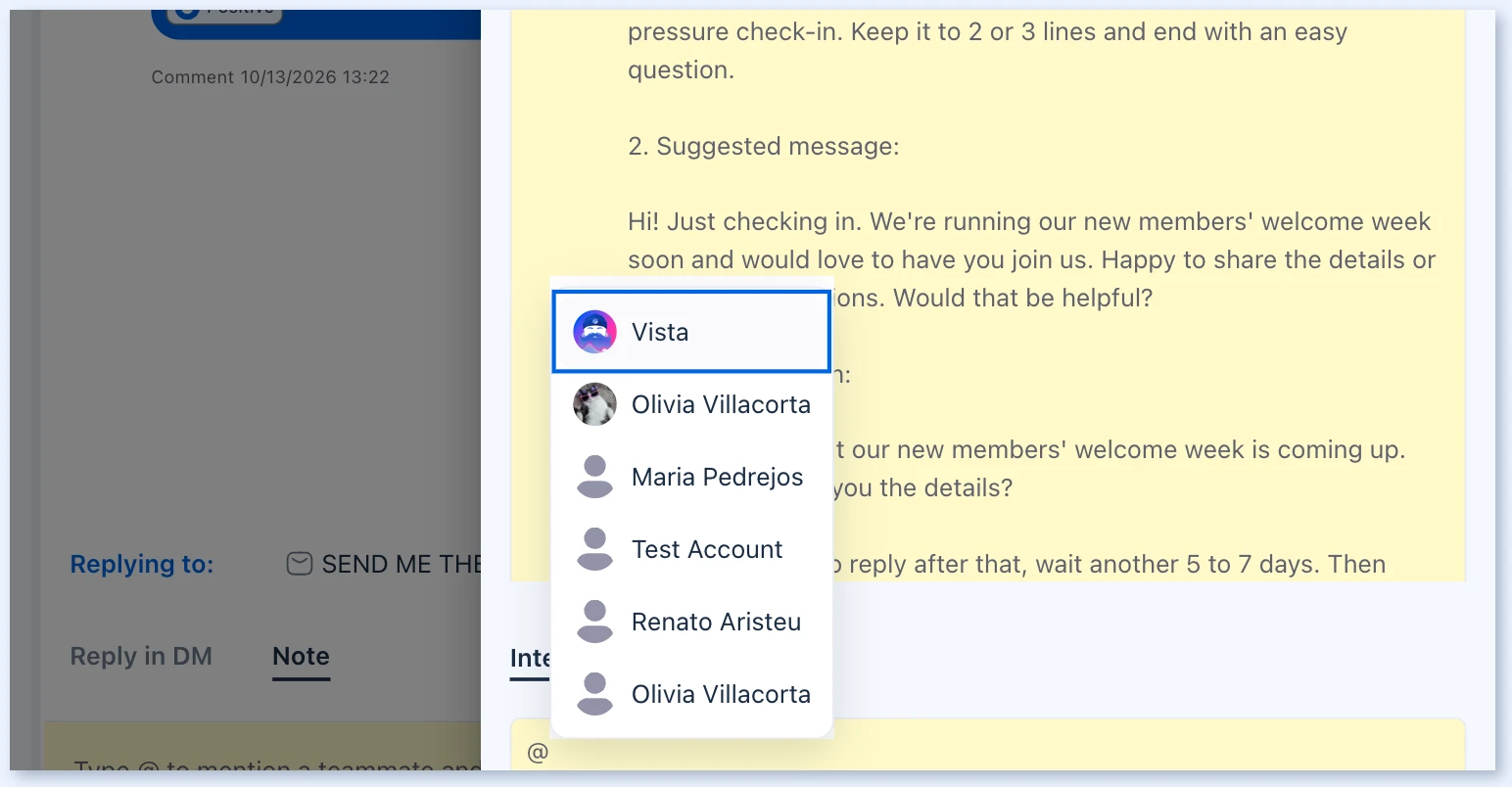This screenshot has width=1512, height=787.
Task: Mention Maria Pedrejos
Action: 691,477
